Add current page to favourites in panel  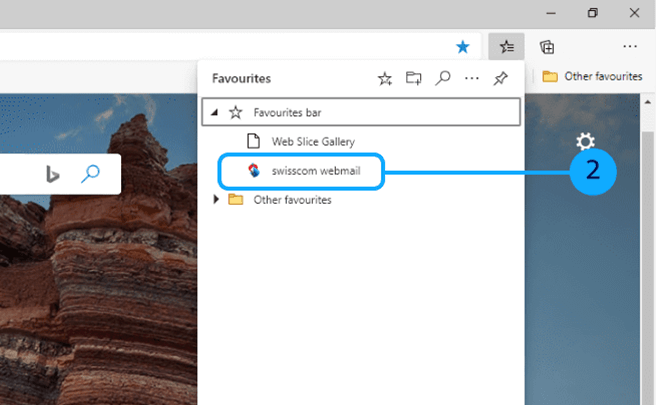384,78
